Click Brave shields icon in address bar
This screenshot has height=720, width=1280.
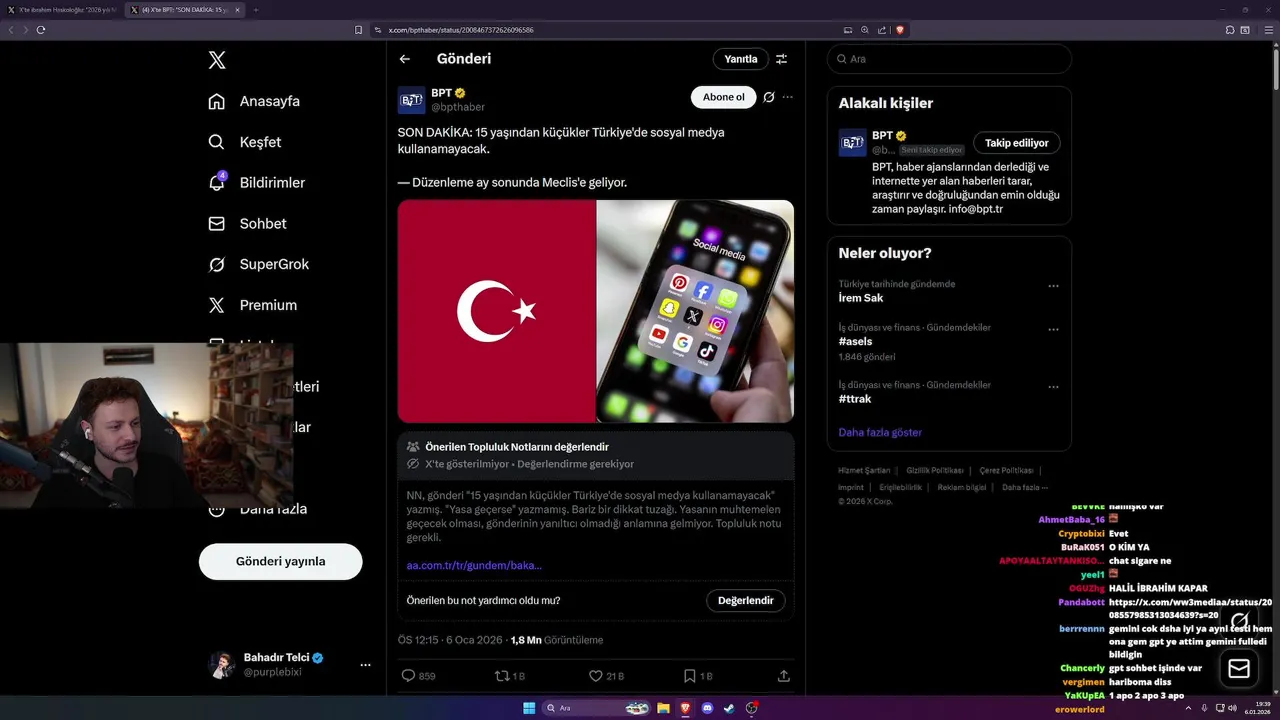click(900, 30)
